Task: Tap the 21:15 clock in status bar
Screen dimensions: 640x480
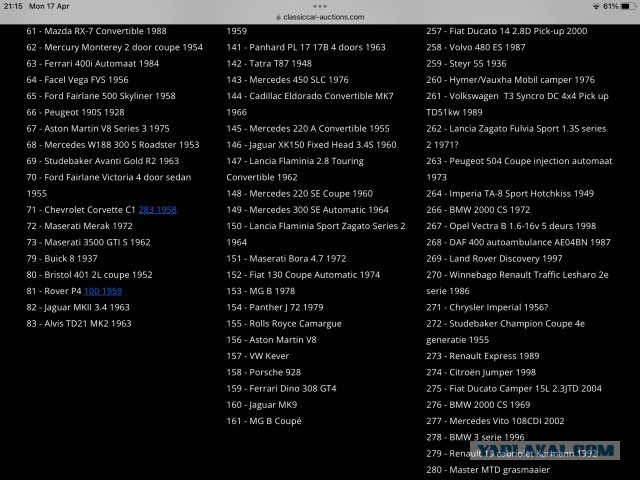Action: tap(13, 6)
